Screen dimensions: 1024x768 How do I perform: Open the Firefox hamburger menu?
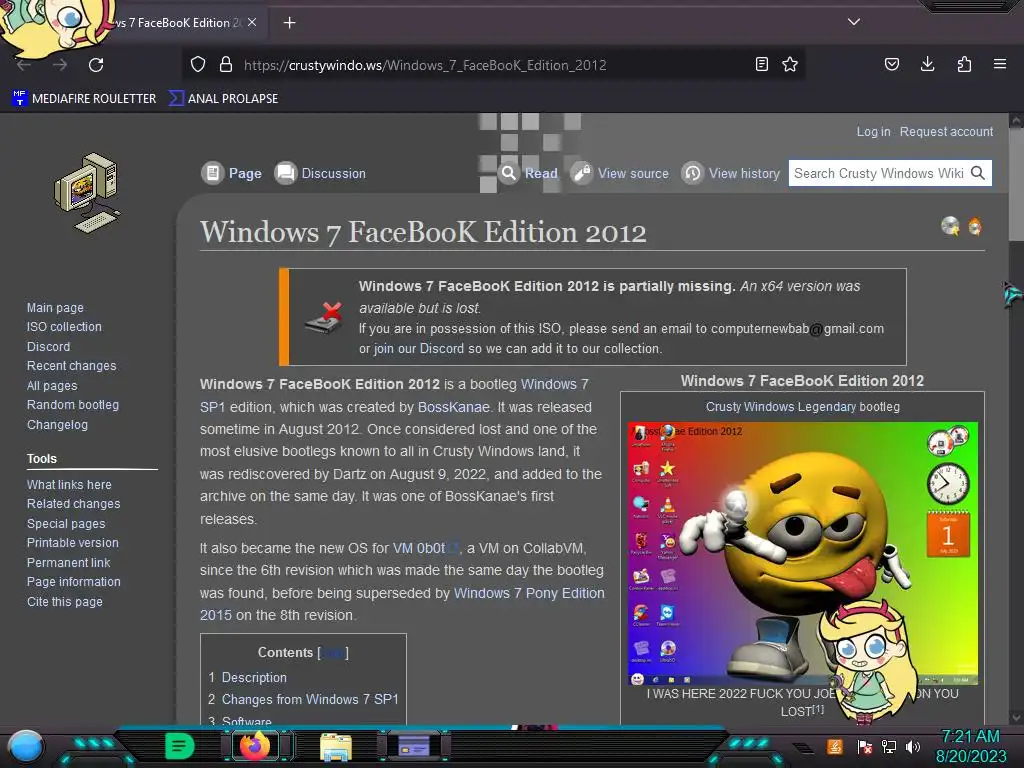(x=1000, y=64)
